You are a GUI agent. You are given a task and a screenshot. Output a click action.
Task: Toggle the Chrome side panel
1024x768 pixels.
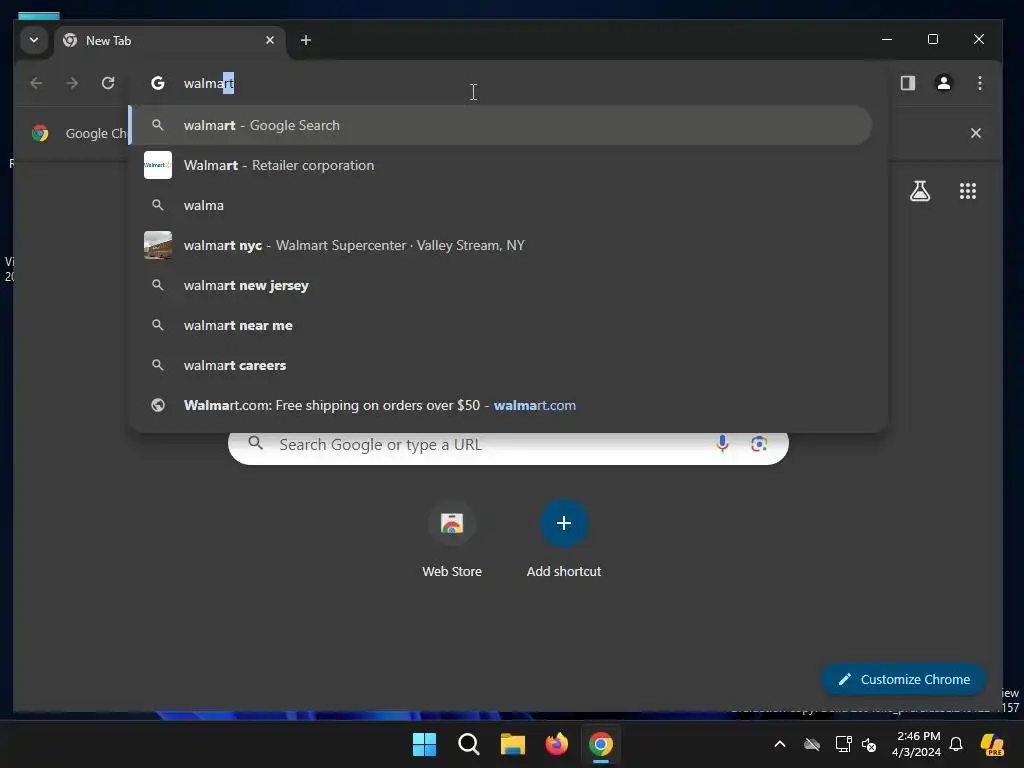point(908,83)
